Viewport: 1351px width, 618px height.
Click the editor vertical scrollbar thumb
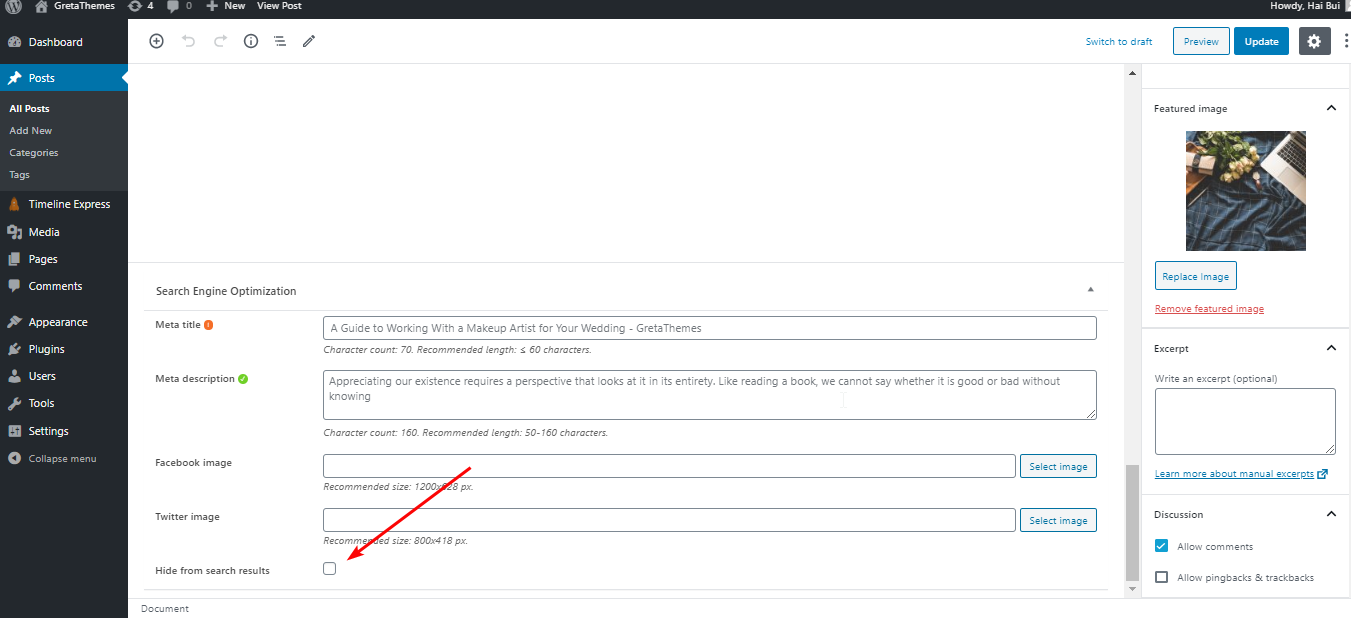1132,522
